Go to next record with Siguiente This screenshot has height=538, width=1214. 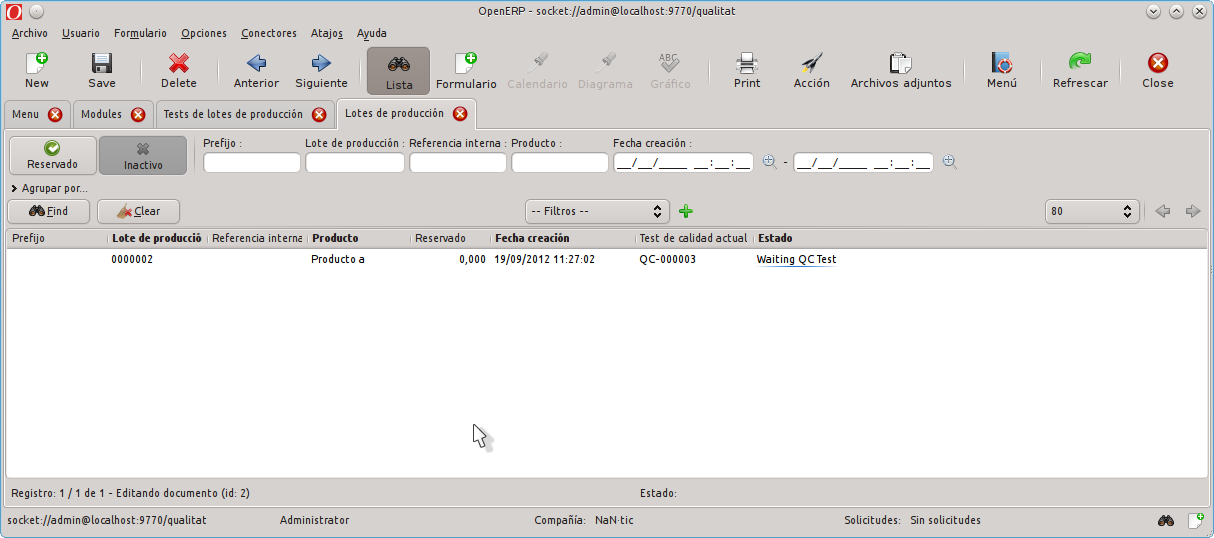click(x=321, y=71)
